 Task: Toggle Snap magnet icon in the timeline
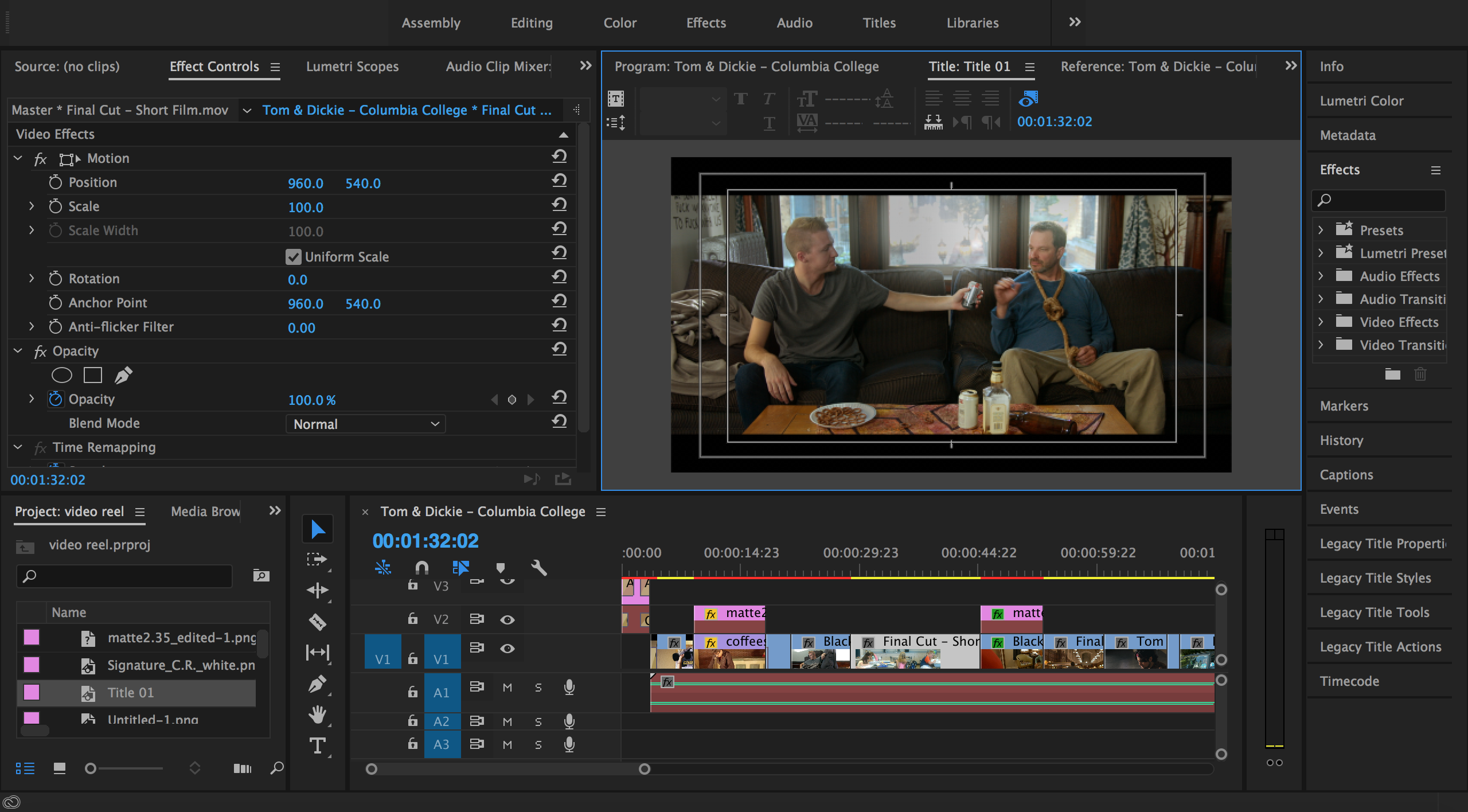(421, 568)
